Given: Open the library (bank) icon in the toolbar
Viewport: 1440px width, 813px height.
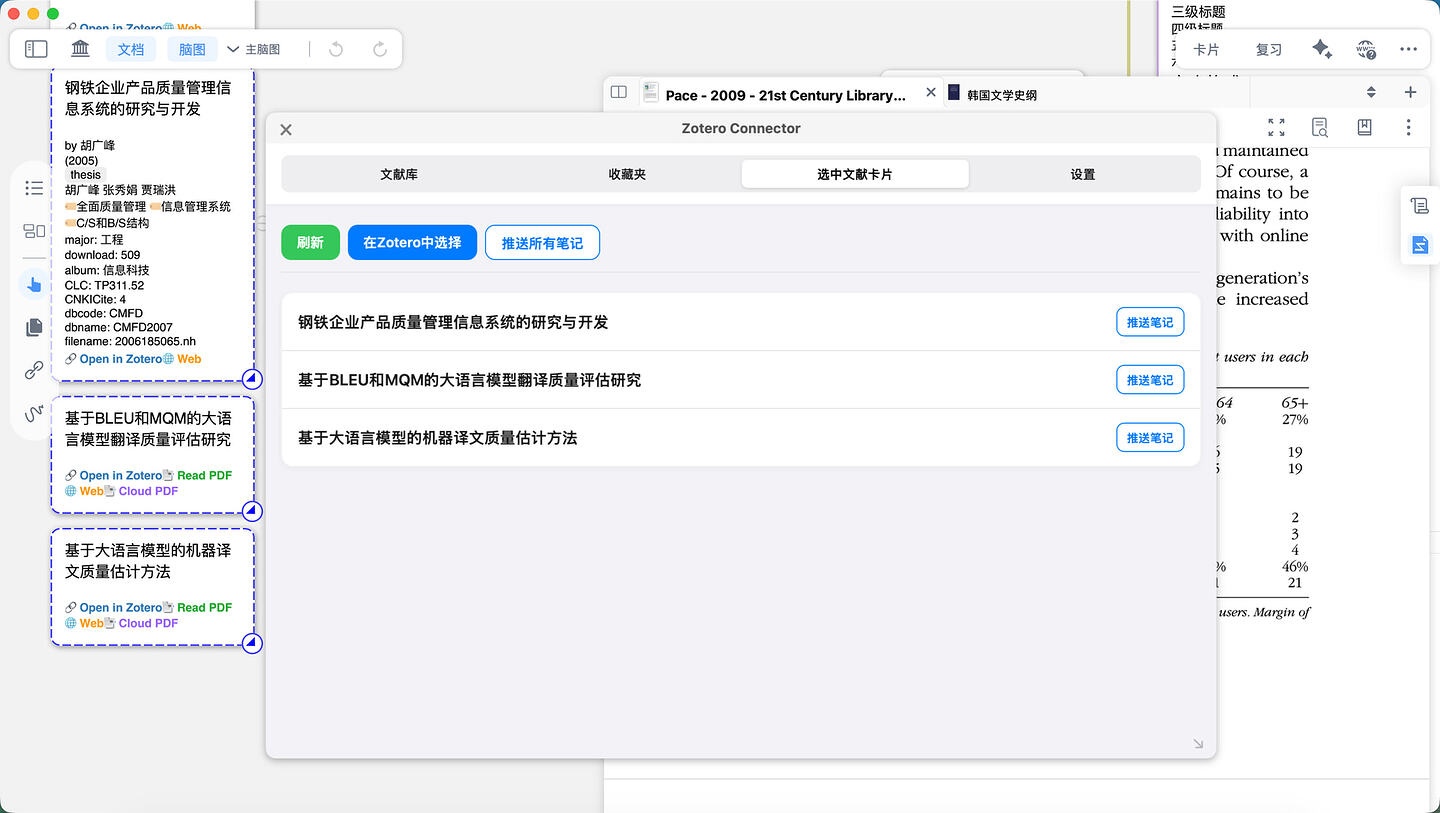Looking at the screenshot, I should (80, 48).
